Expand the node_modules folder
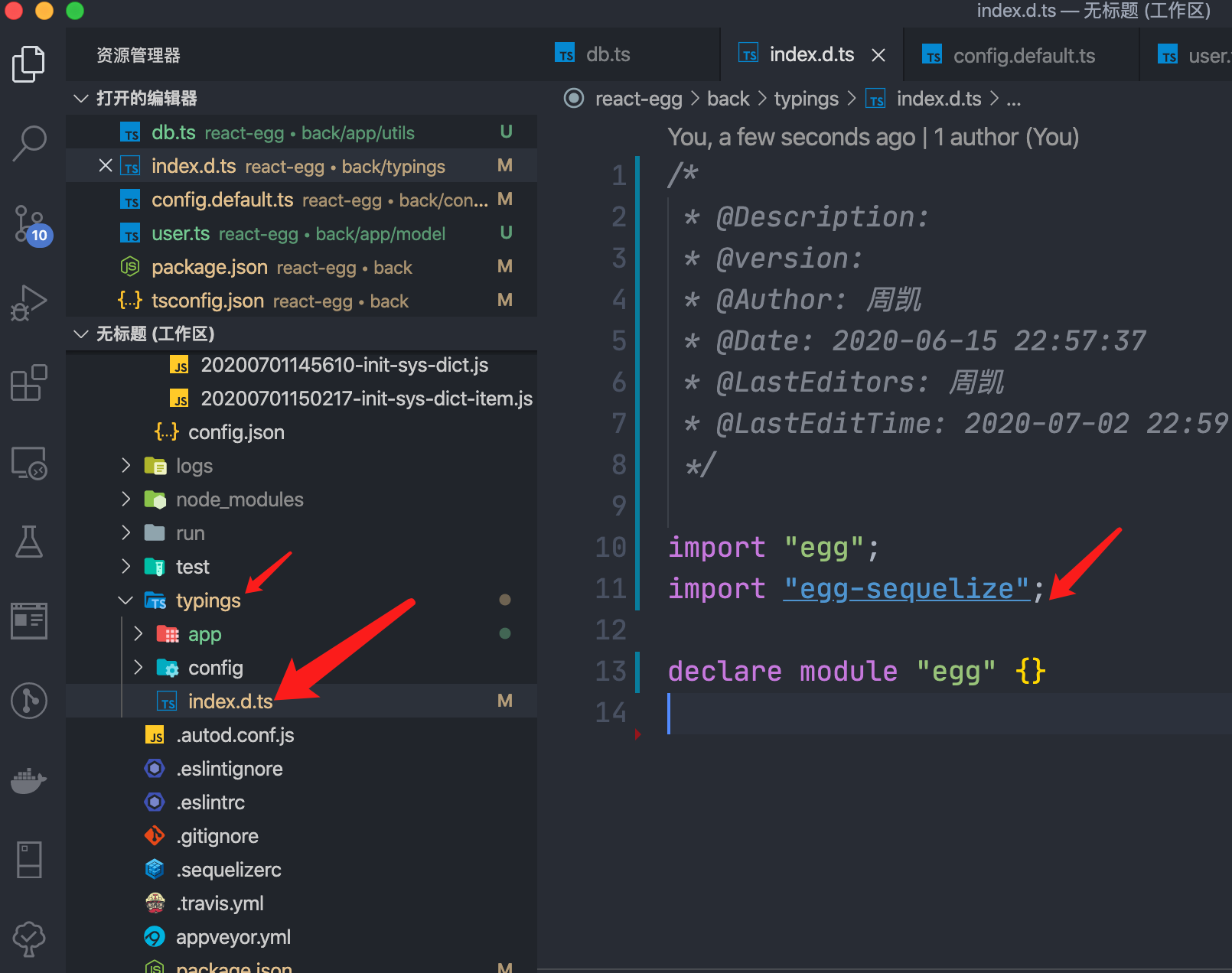 coord(125,499)
